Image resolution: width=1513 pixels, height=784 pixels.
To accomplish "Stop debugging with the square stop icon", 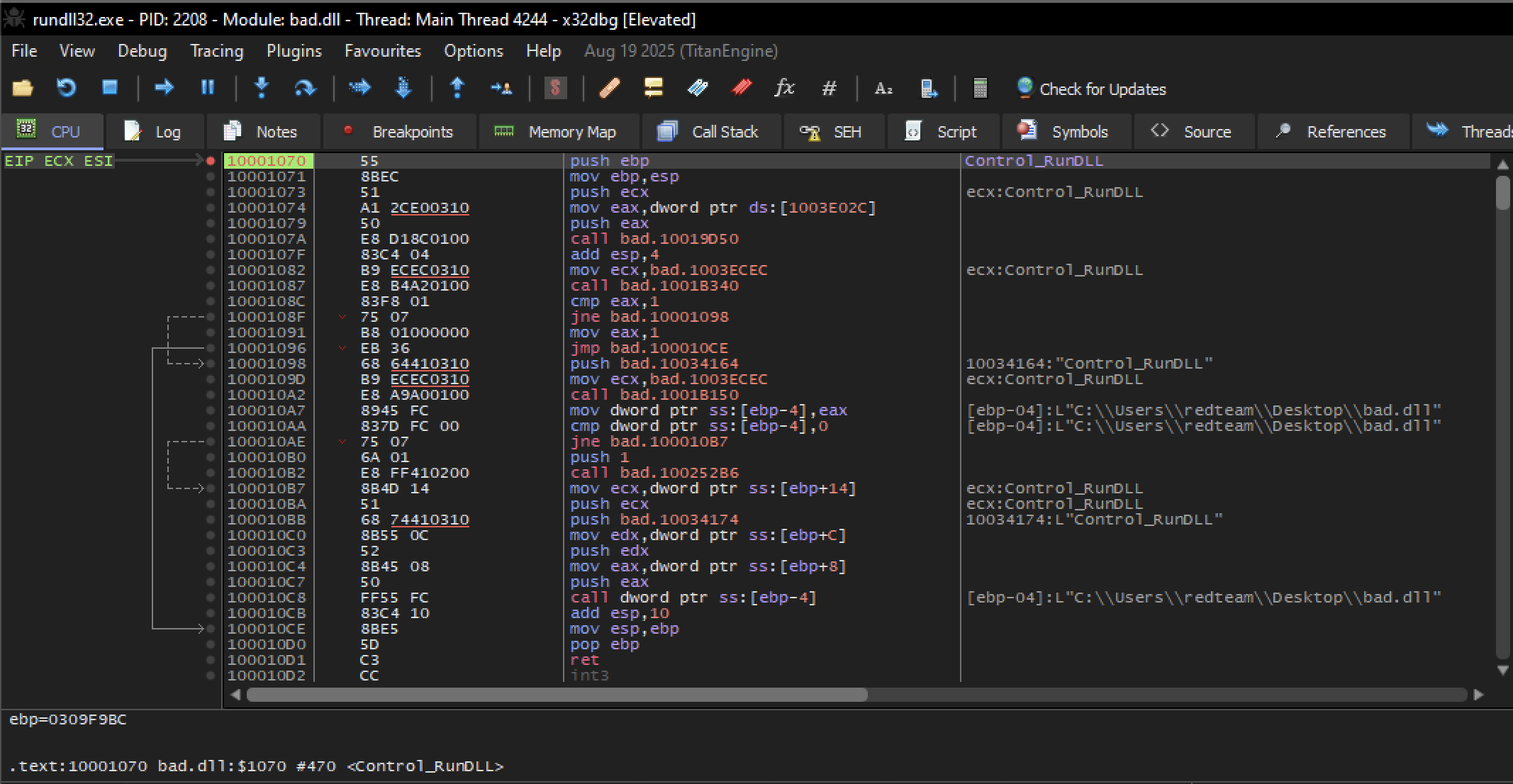I will 109,88.
